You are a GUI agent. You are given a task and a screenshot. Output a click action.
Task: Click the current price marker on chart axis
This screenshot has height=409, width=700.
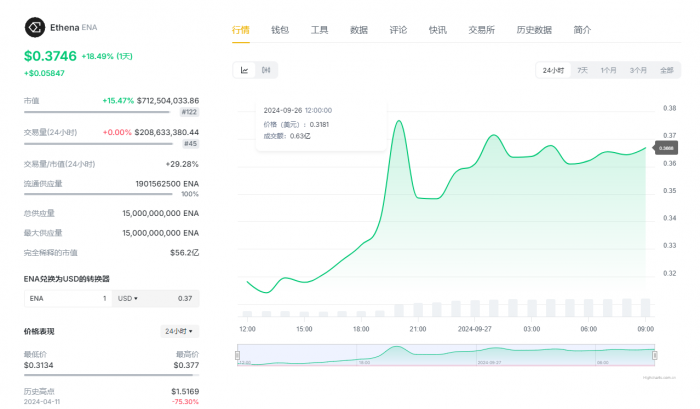(665, 148)
